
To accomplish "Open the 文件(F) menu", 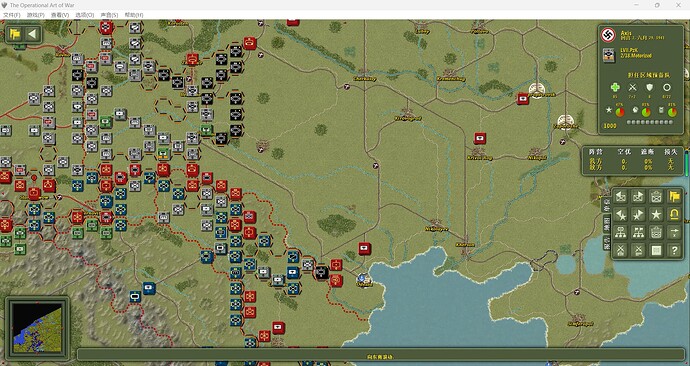I will click(11, 15).
